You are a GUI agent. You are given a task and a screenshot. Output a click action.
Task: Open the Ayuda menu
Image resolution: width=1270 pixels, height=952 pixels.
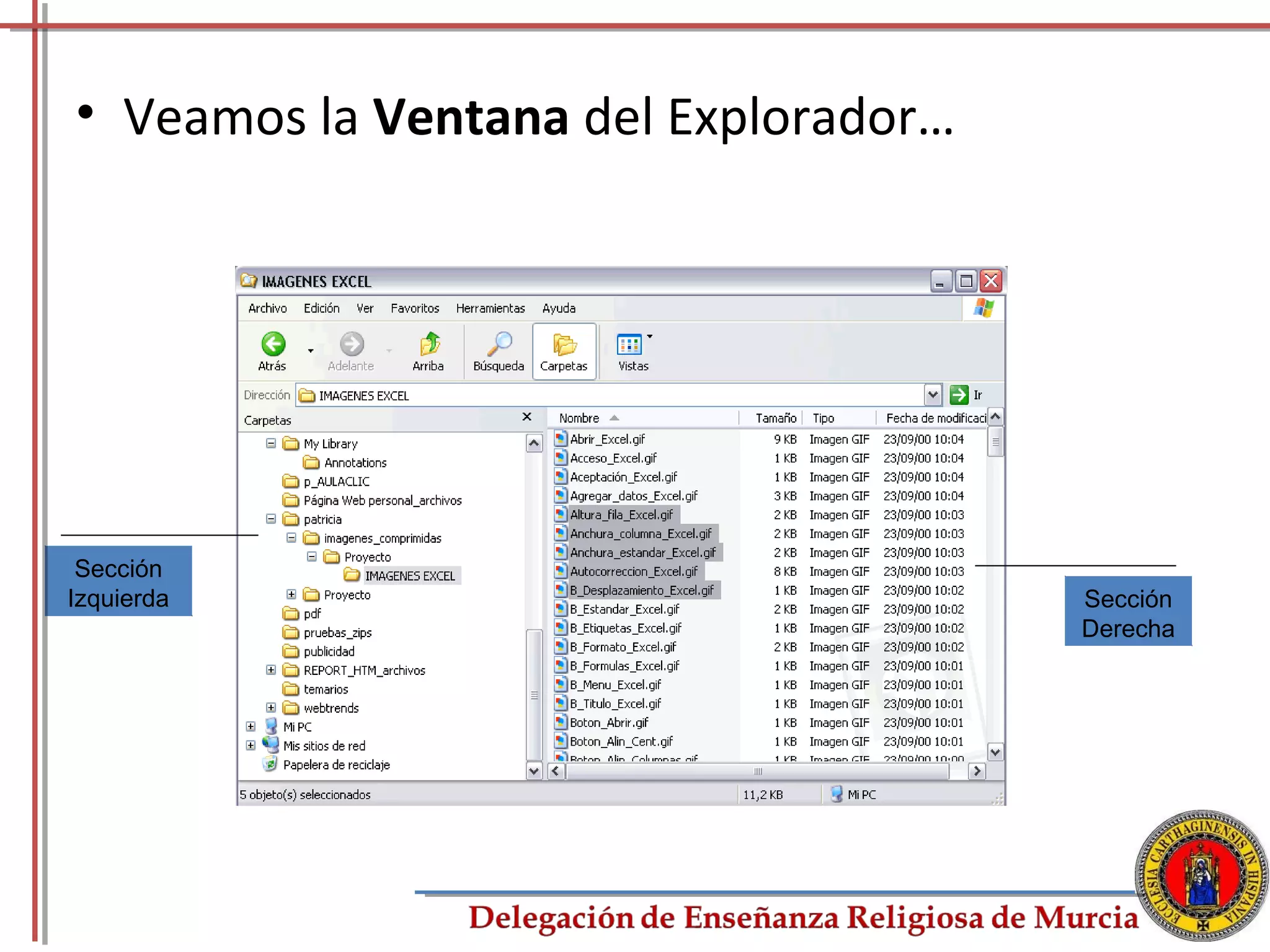pos(559,308)
